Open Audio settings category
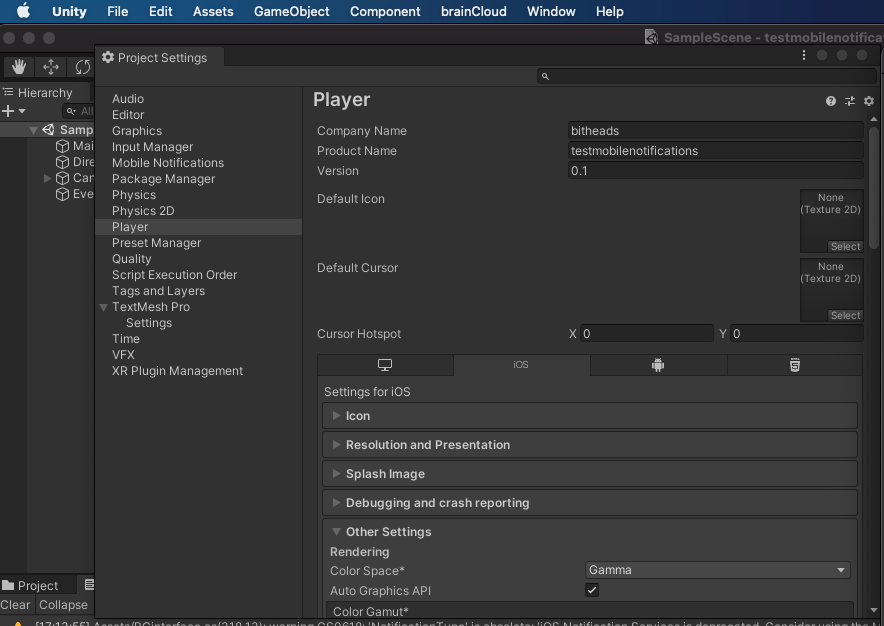This screenshot has width=884, height=626. pos(128,99)
